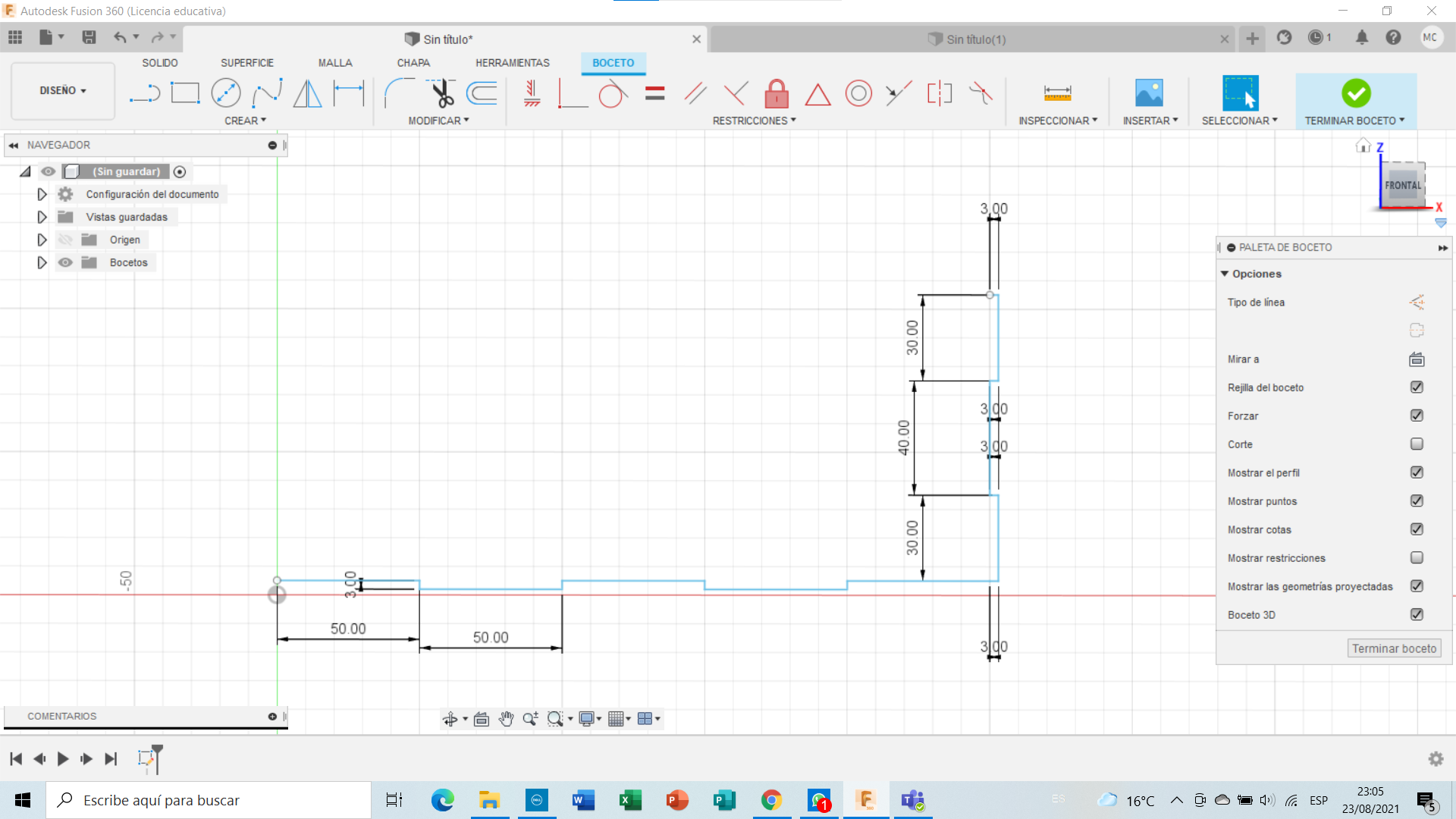The height and width of the screenshot is (819, 1456).
Task: Expand the Origen tree node
Action: click(42, 240)
